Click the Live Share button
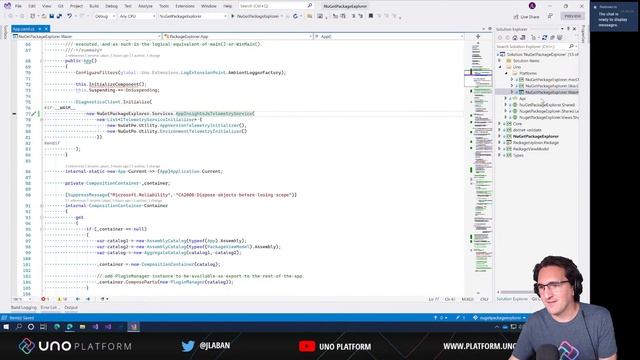 pos(527,17)
